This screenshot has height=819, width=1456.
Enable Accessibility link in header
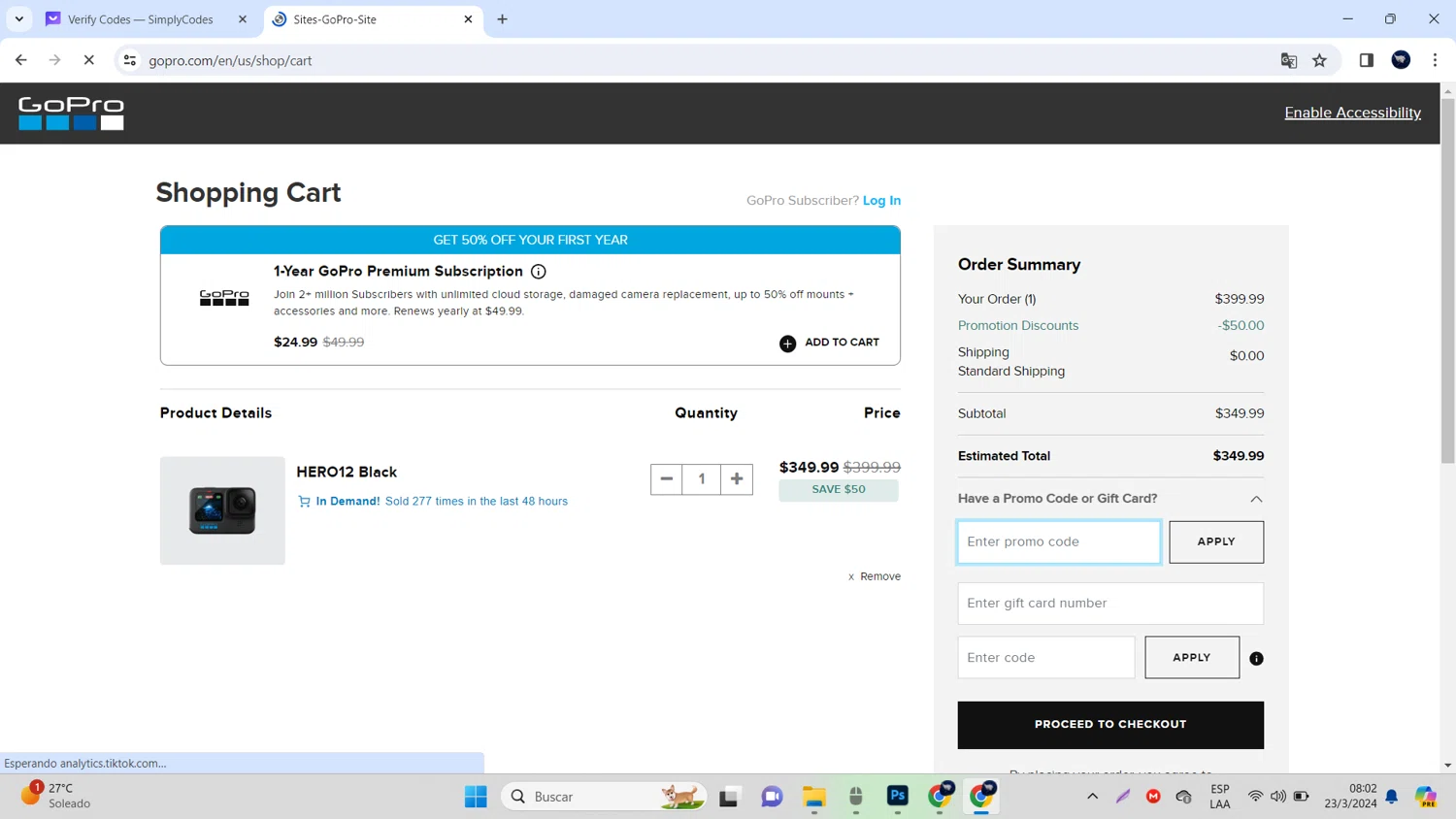[x=1352, y=113]
